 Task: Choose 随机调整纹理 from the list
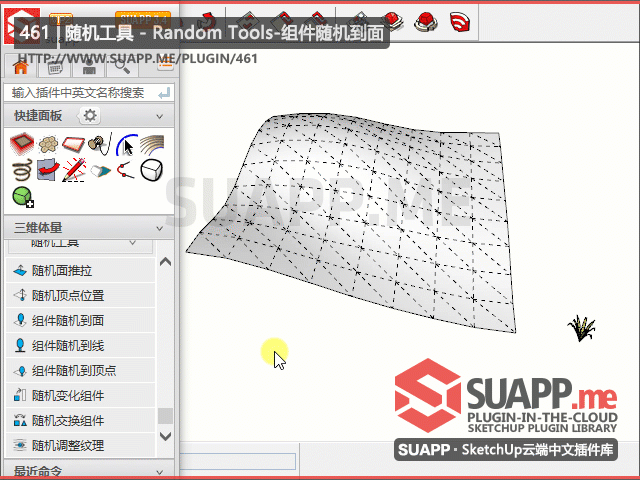pyautogui.click(x=80, y=445)
